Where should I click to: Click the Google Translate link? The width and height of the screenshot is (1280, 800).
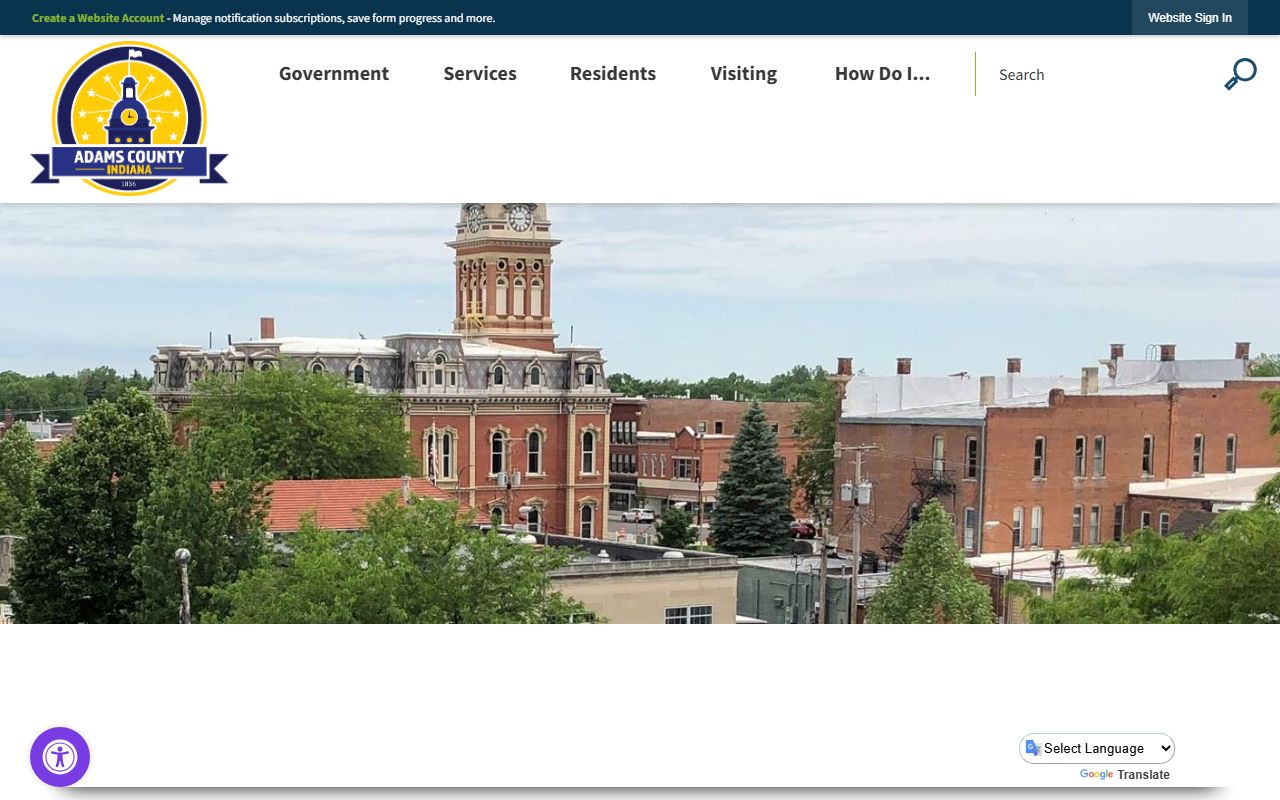pos(1125,775)
